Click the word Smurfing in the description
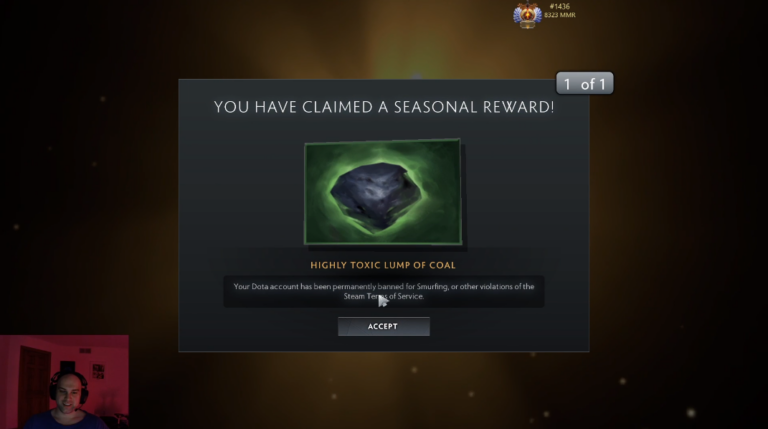This screenshot has height=429, width=768. (432, 286)
